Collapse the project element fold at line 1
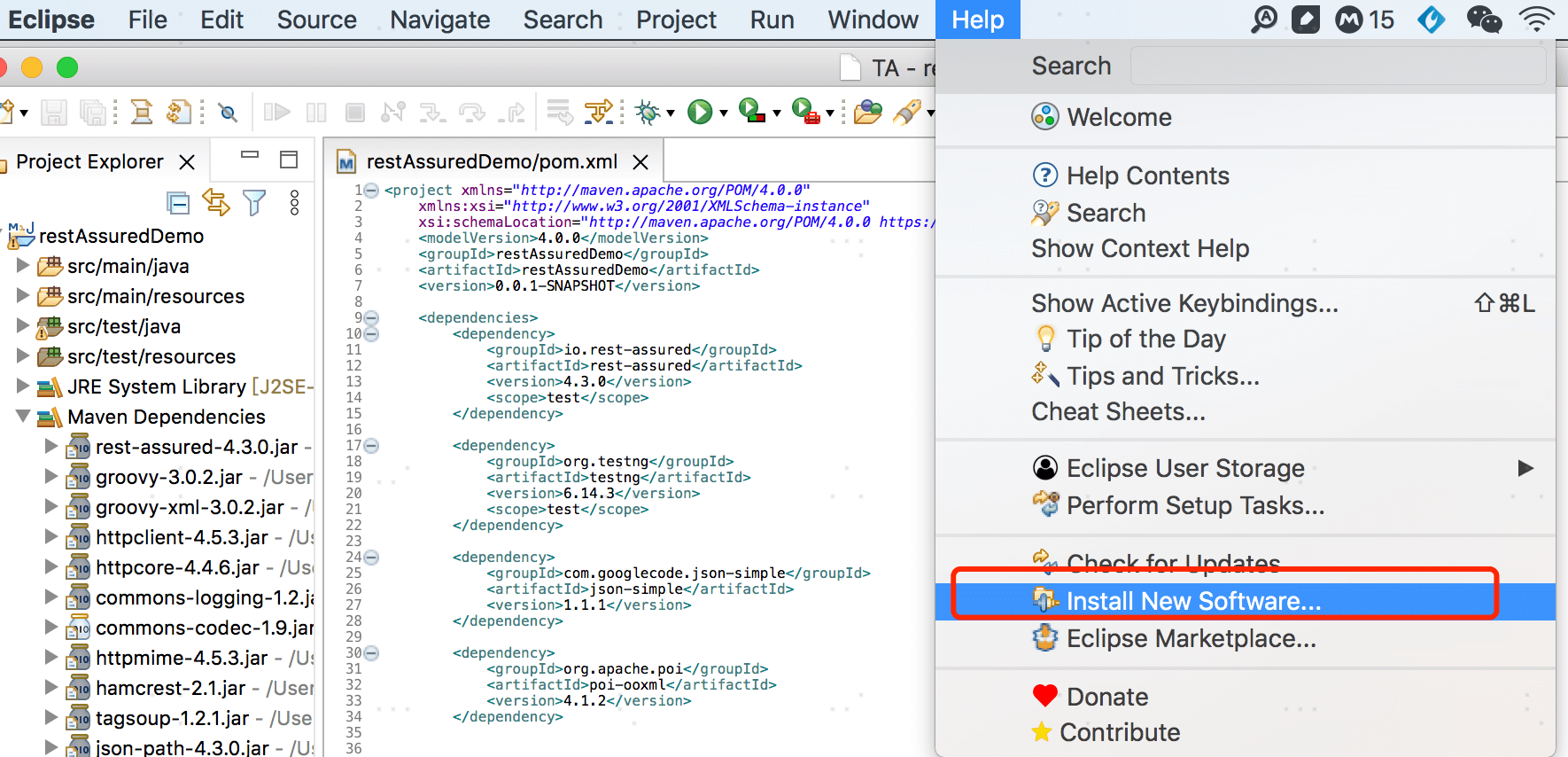 [372, 191]
